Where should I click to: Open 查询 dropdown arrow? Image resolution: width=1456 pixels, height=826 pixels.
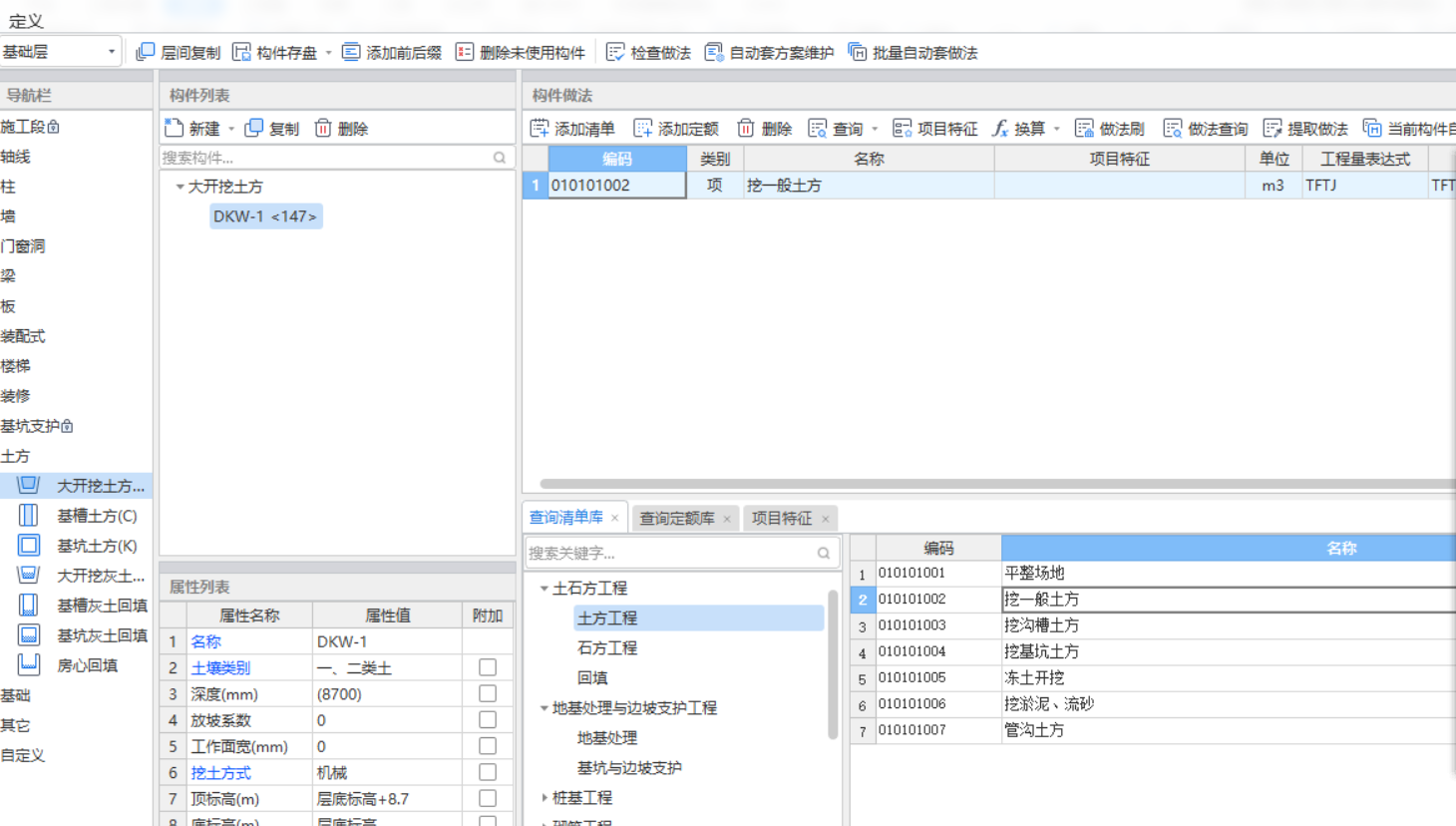coord(875,129)
